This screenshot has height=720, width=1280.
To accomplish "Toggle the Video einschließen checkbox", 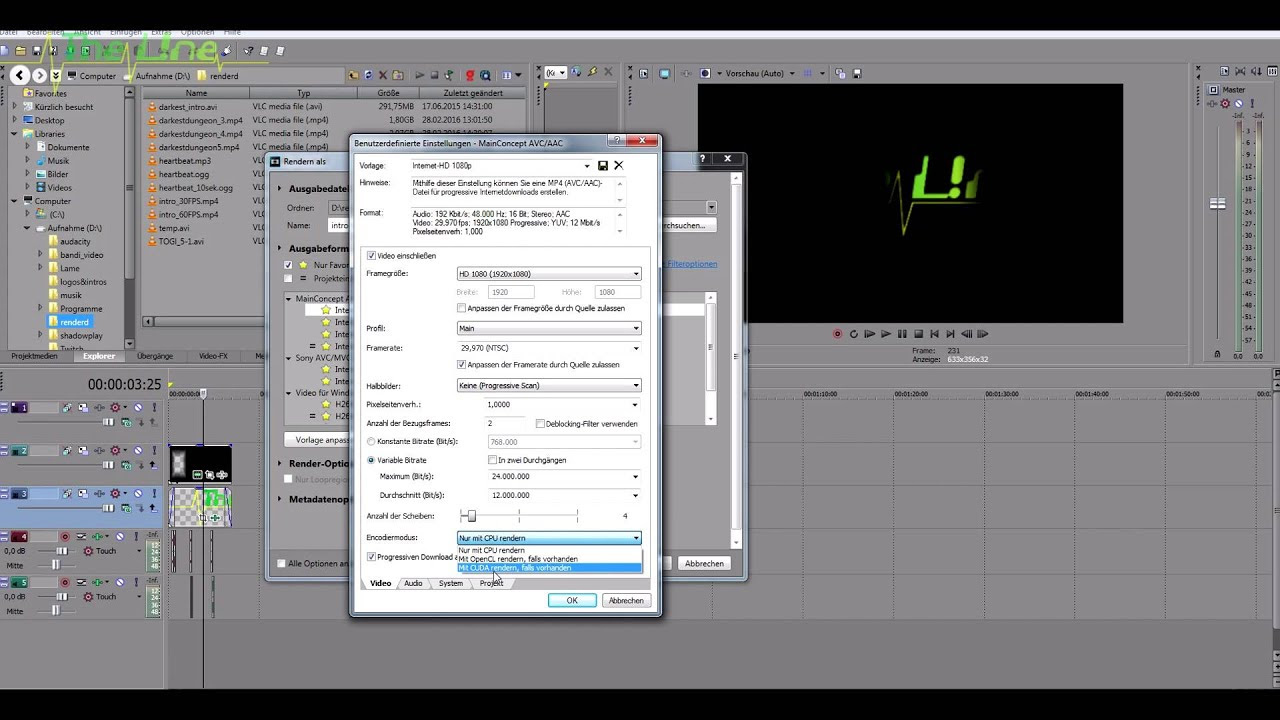I will (372, 256).
